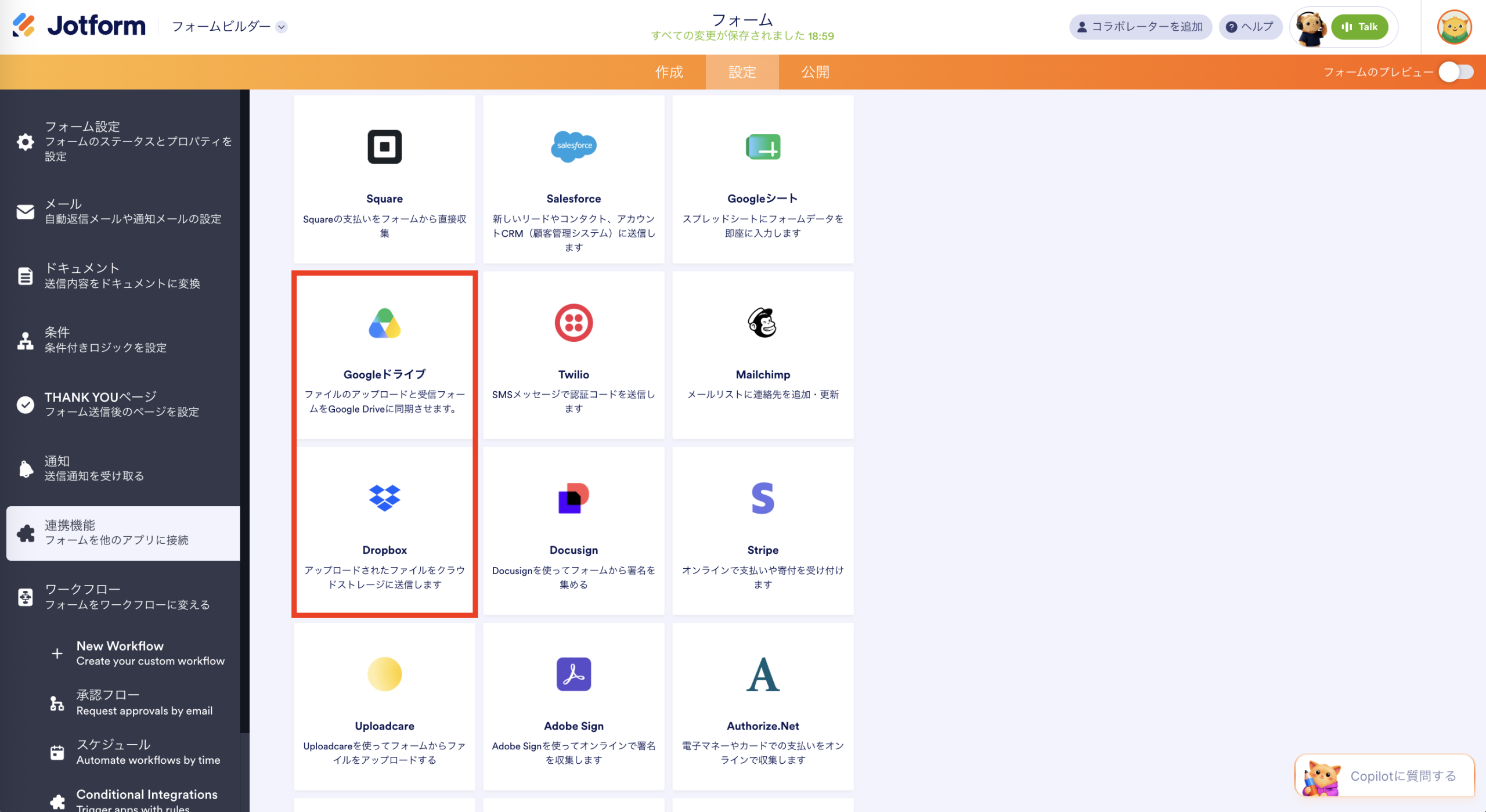Screen dimensions: 1486x812
Task: Open the Stripe S icon
Action: 763,498
